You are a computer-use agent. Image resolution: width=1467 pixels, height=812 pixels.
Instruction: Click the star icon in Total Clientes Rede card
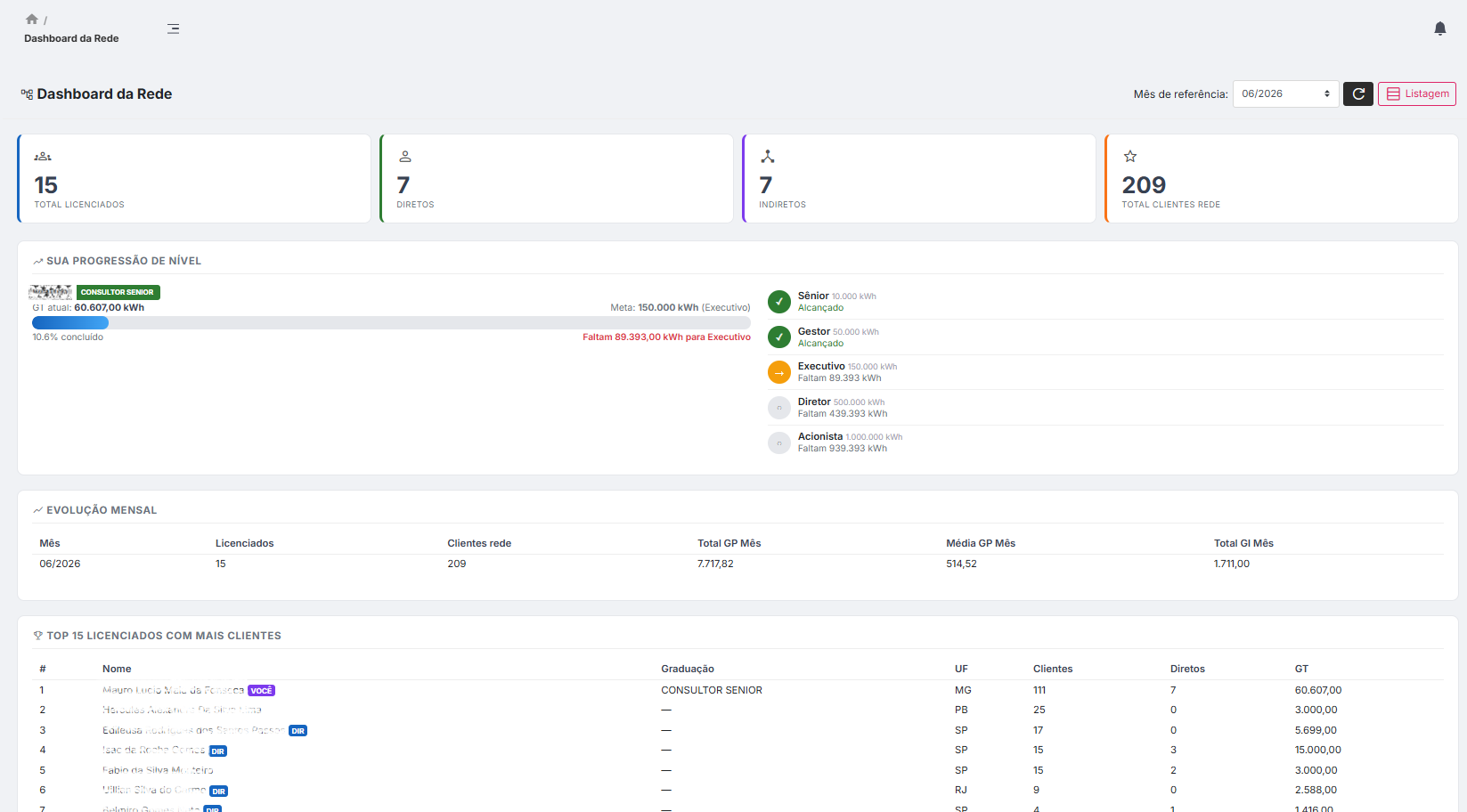1130,157
